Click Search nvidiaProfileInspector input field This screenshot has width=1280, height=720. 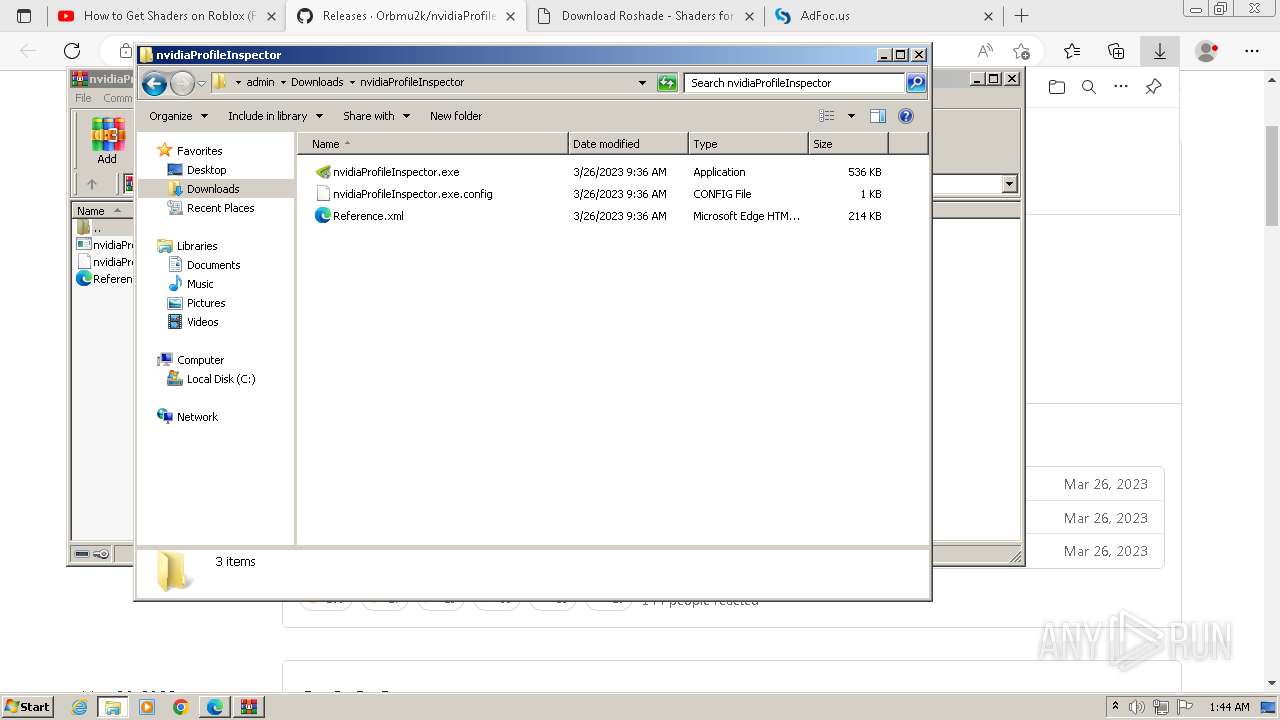click(x=795, y=83)
